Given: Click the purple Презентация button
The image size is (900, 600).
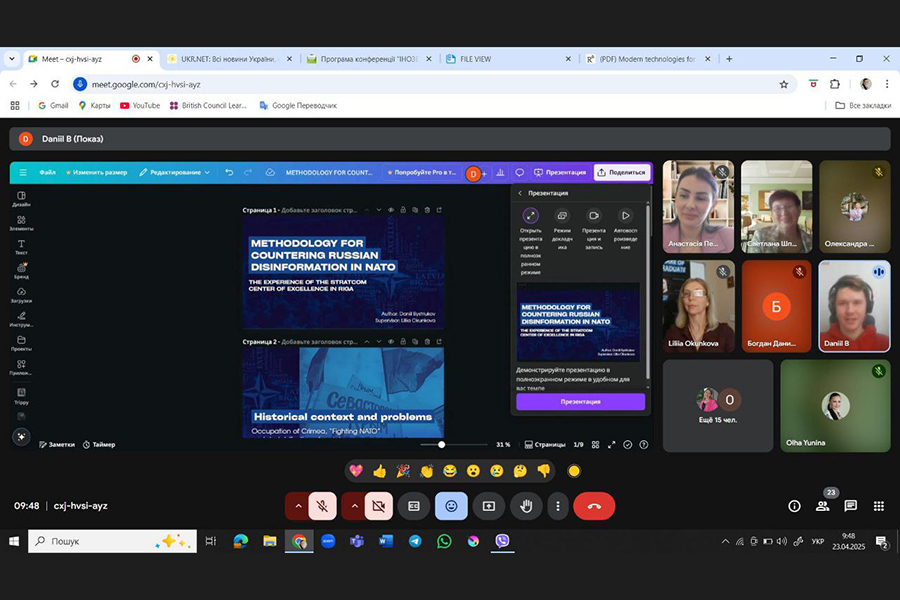Looking at the screenshot, I should pyautogui.click(x=580, y=401).
